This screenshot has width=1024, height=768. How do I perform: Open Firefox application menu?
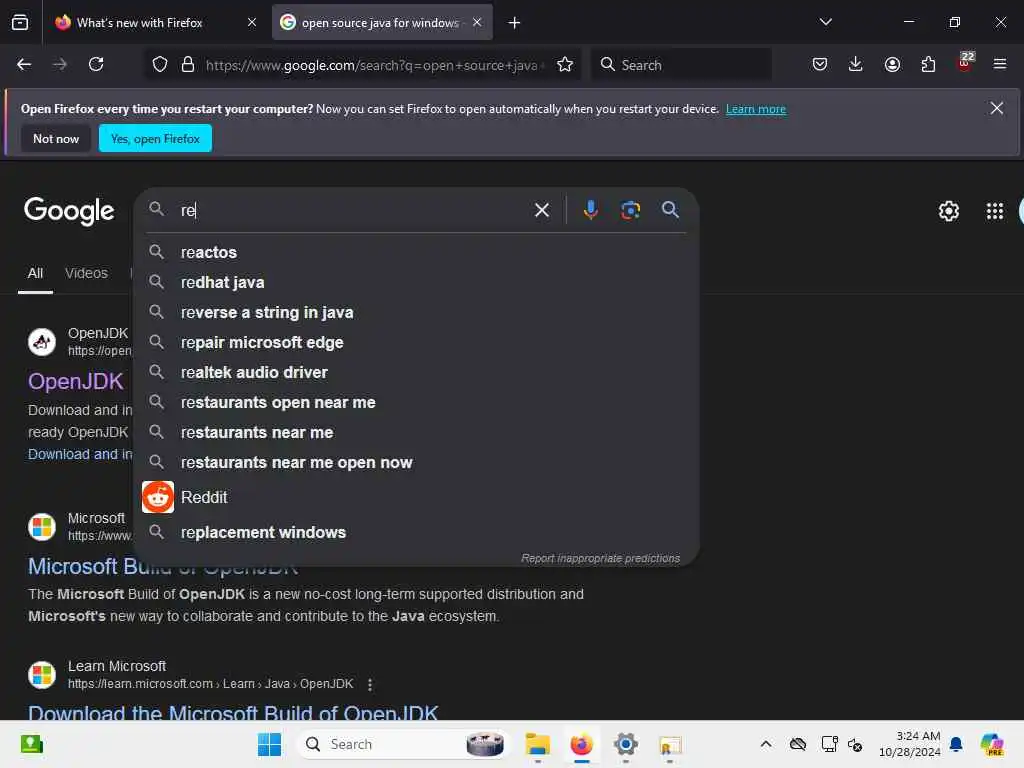point(1000,65)
